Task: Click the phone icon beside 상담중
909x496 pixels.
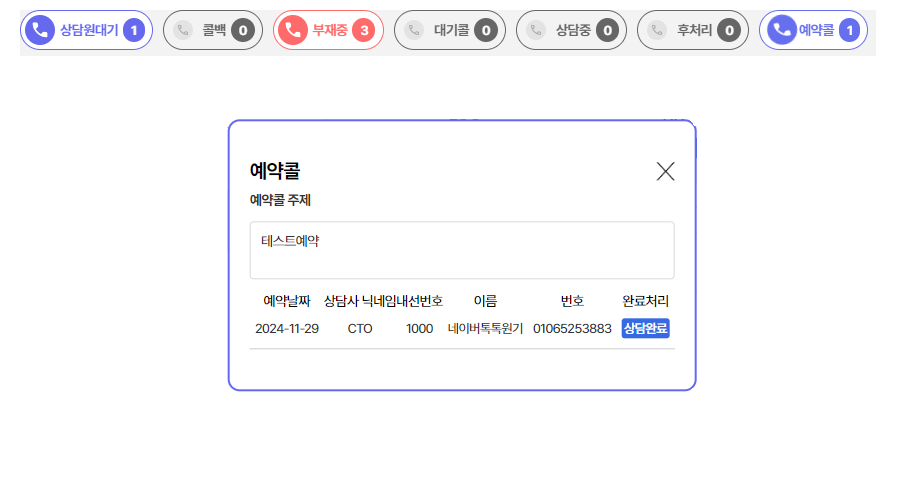Action: pyautogui.click(x=536, y=30)
